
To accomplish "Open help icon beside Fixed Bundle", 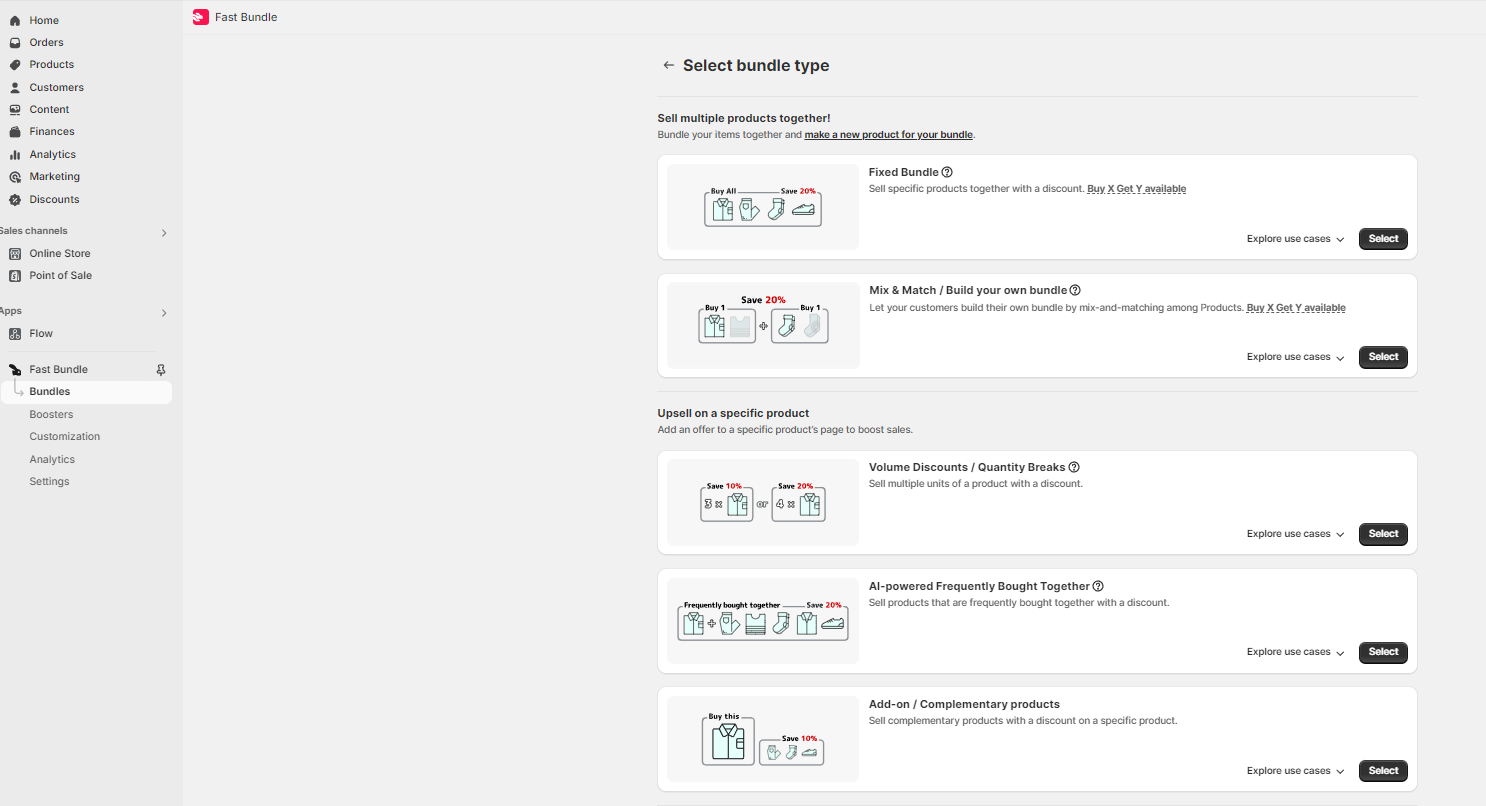I will click(947, 172).
